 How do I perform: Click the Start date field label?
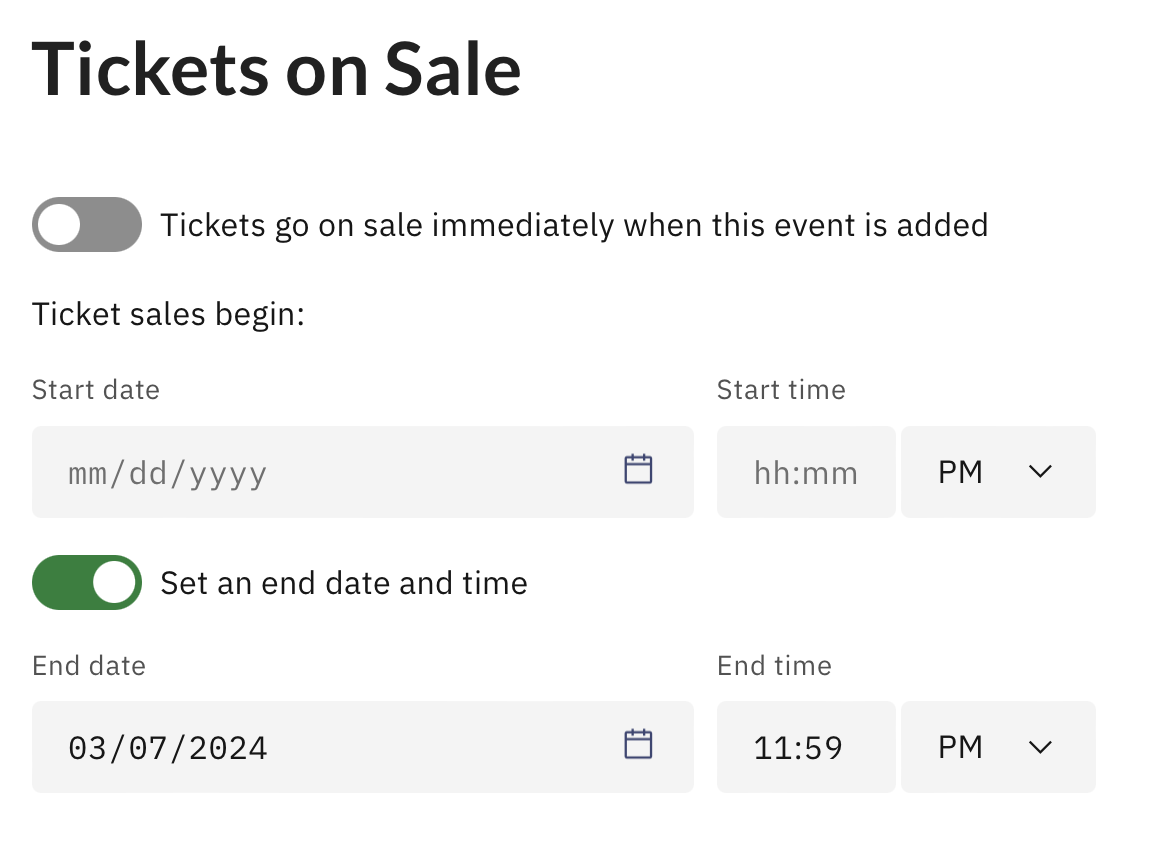coord(95,389)
